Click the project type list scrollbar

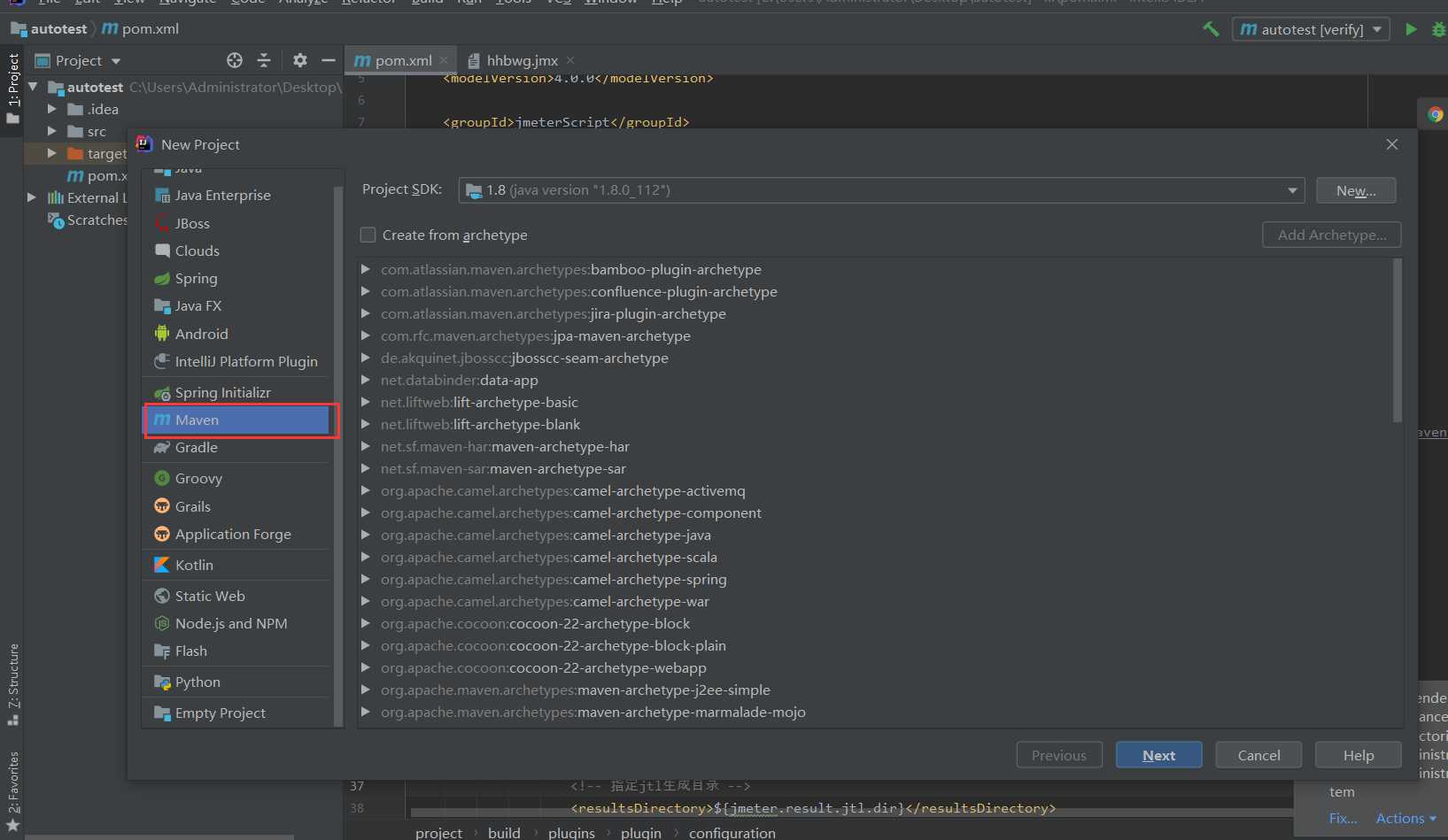(x=337, y=456)
